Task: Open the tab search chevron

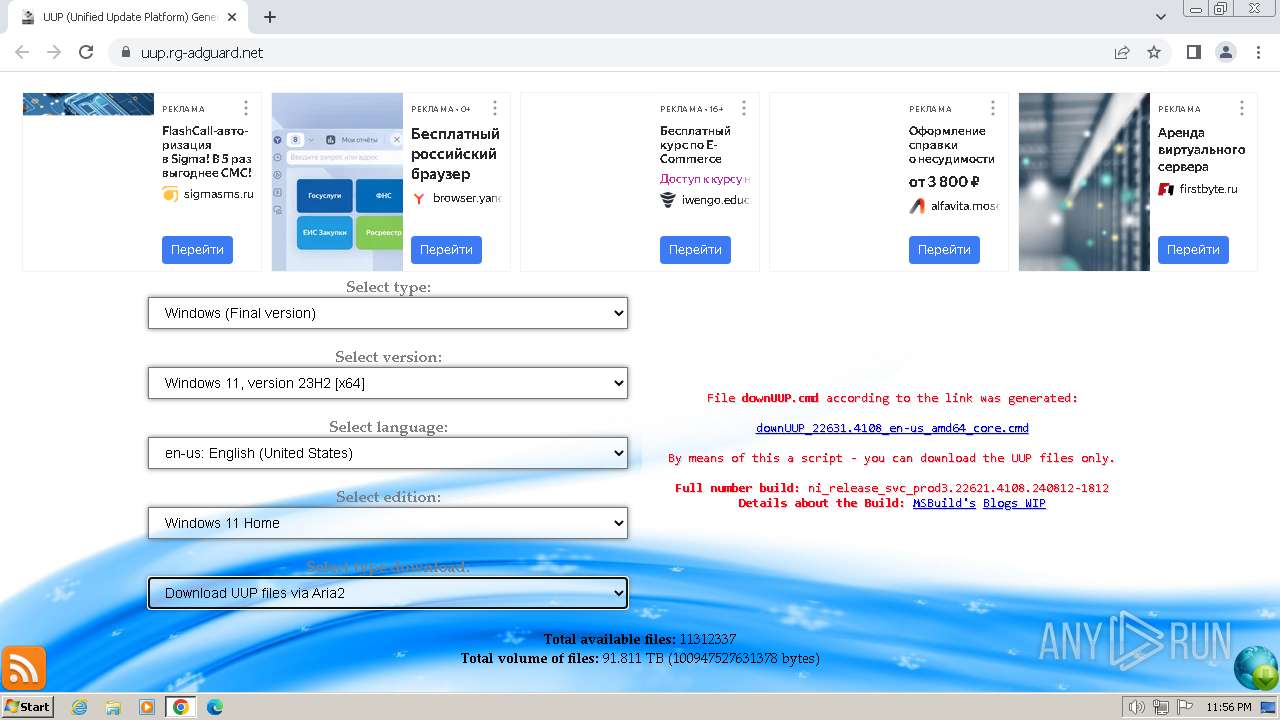Action: coord(1161,17)
